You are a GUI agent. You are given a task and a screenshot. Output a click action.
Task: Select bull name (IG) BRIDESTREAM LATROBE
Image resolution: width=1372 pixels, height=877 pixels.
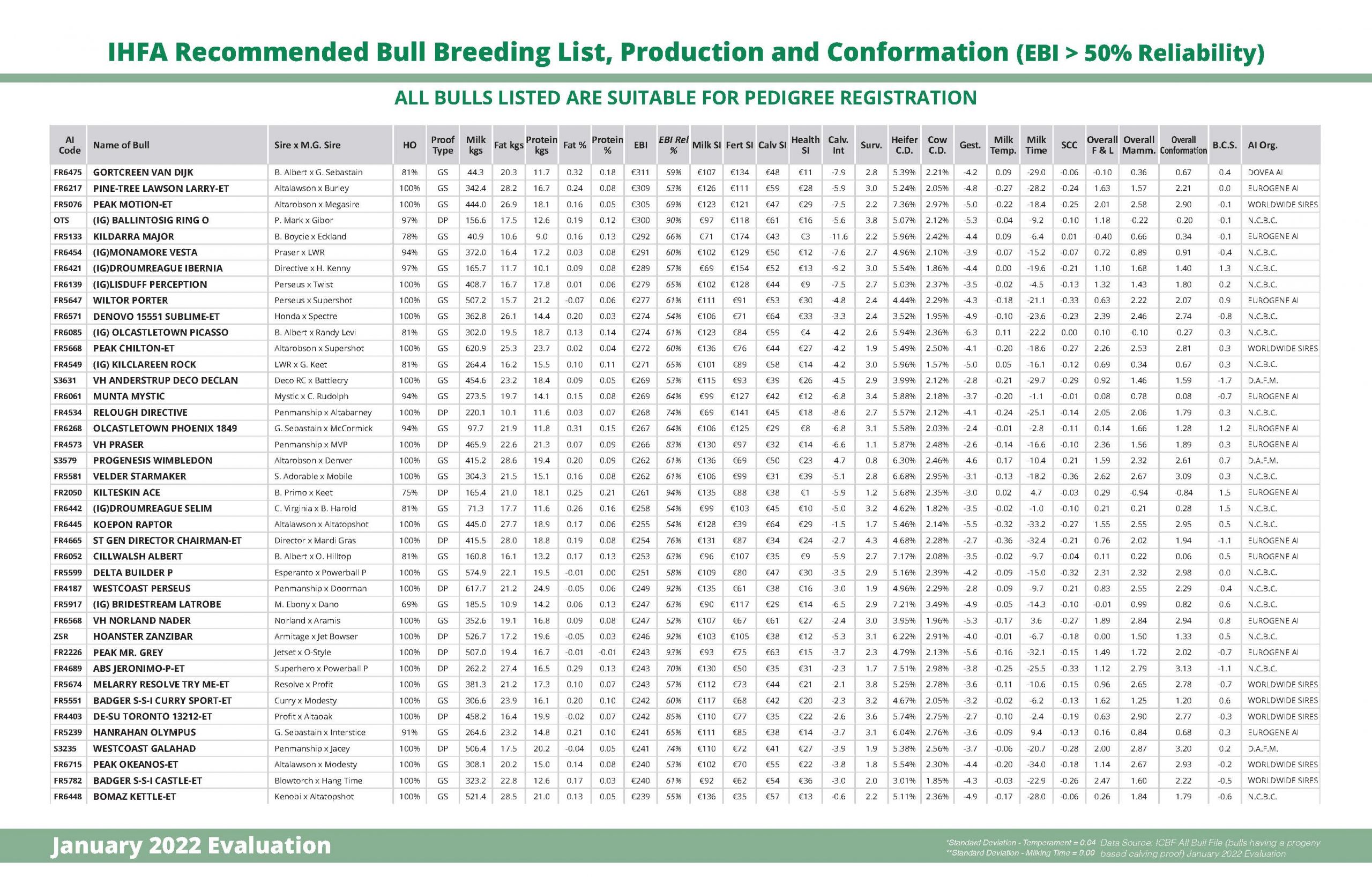pos(156,604)
